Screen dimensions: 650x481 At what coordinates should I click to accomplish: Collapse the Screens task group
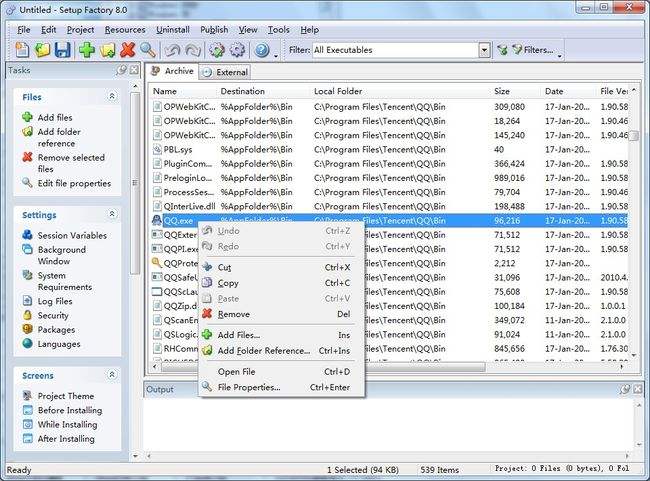point(112,374)
